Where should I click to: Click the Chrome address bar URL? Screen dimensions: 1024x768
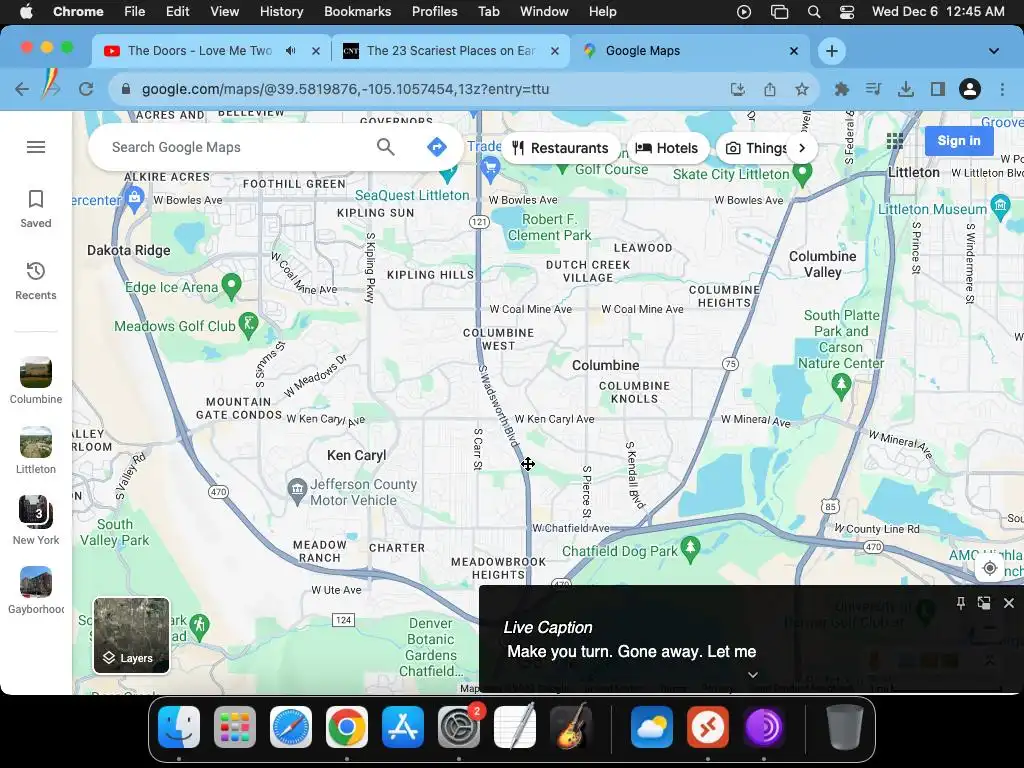point(345,89)
